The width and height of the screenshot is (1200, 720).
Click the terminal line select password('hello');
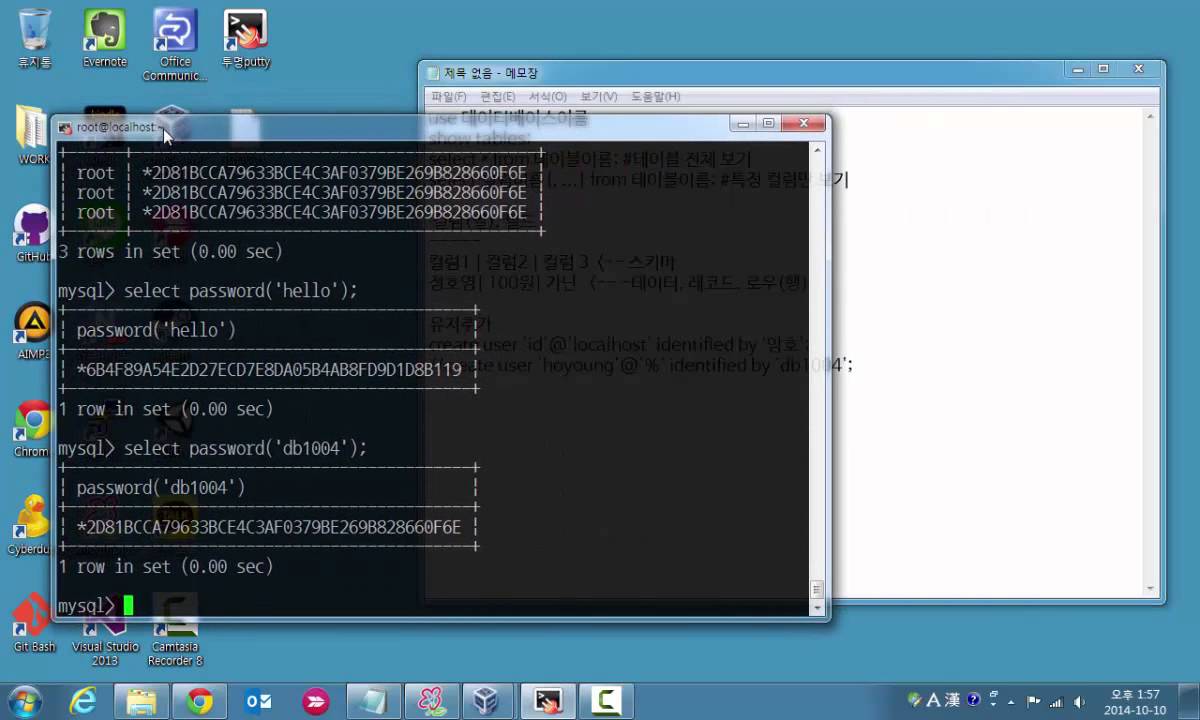(240, 290)
